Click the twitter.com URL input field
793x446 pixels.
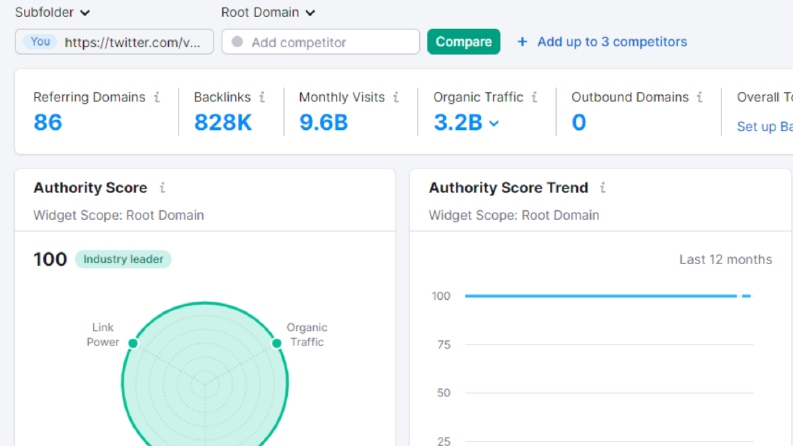[114, 42]
